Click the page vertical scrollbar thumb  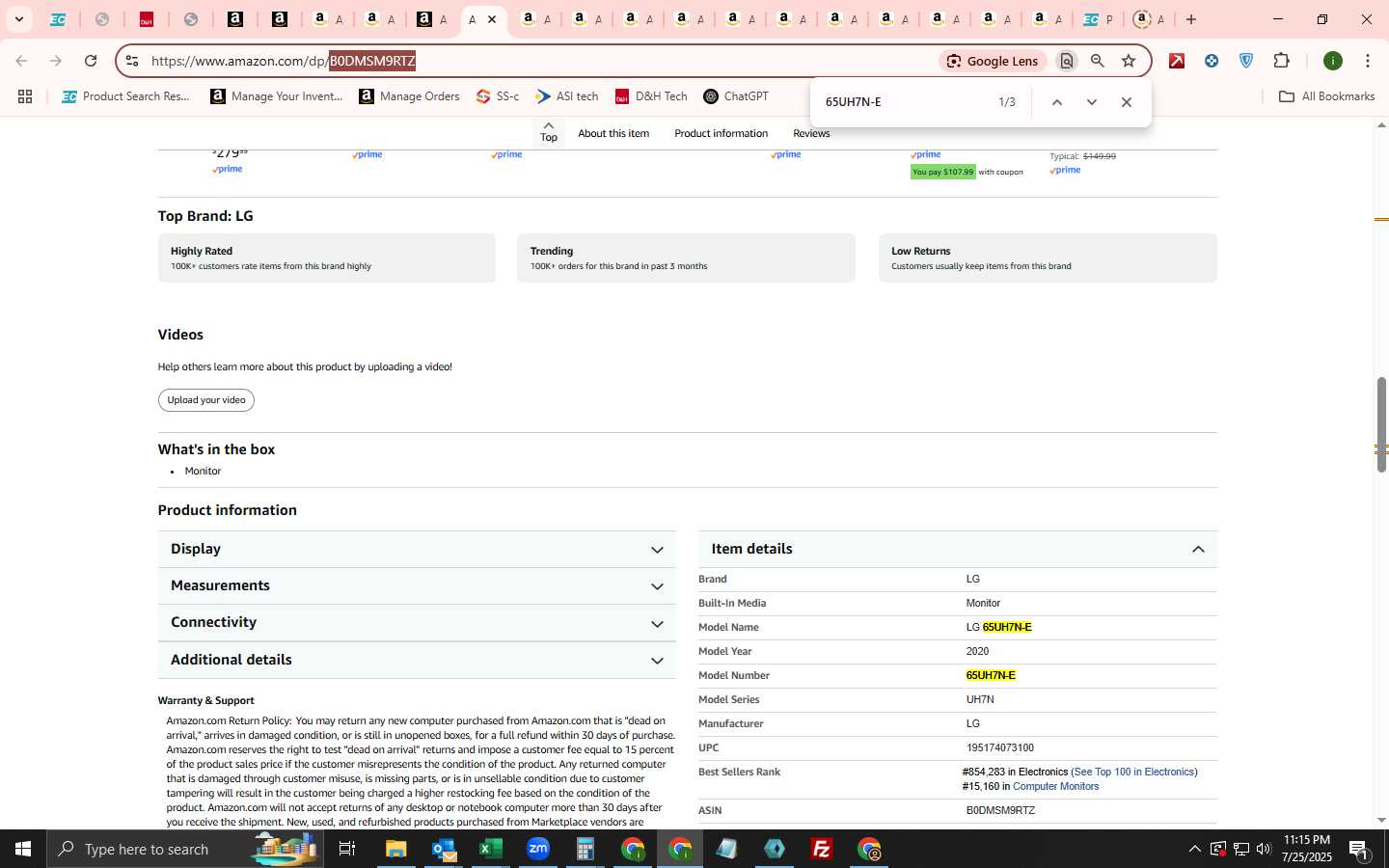pos(1381,424)
